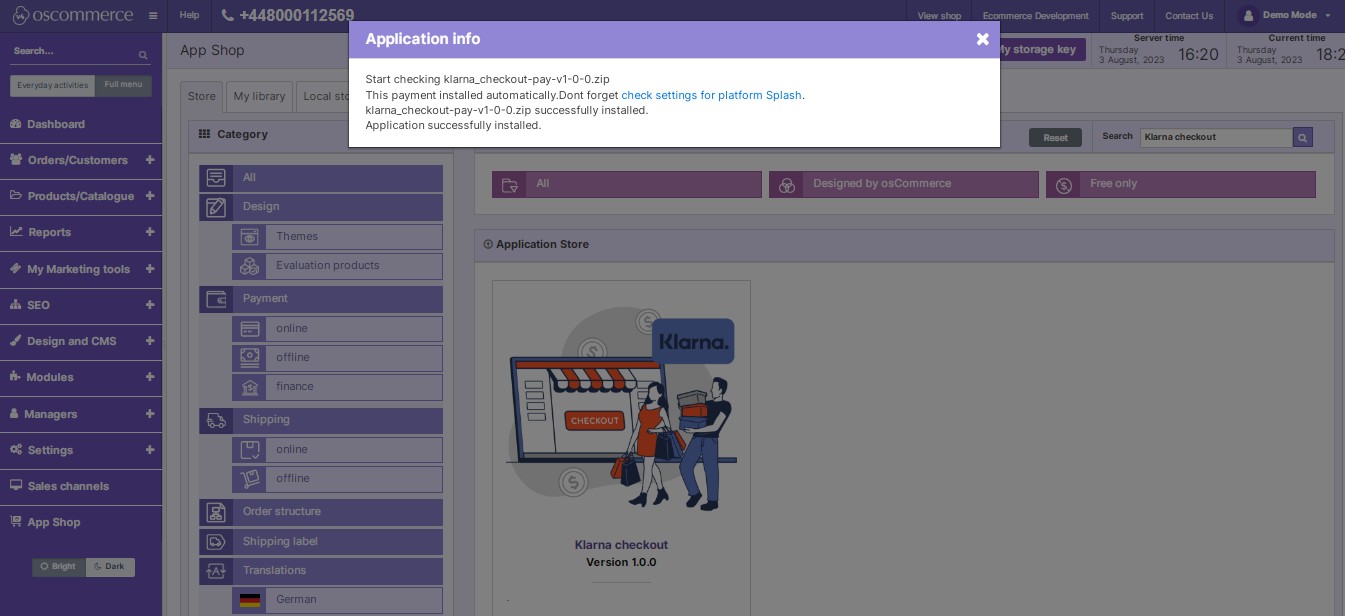
Task: Click the Support link
Action: tap(1127, 16)
